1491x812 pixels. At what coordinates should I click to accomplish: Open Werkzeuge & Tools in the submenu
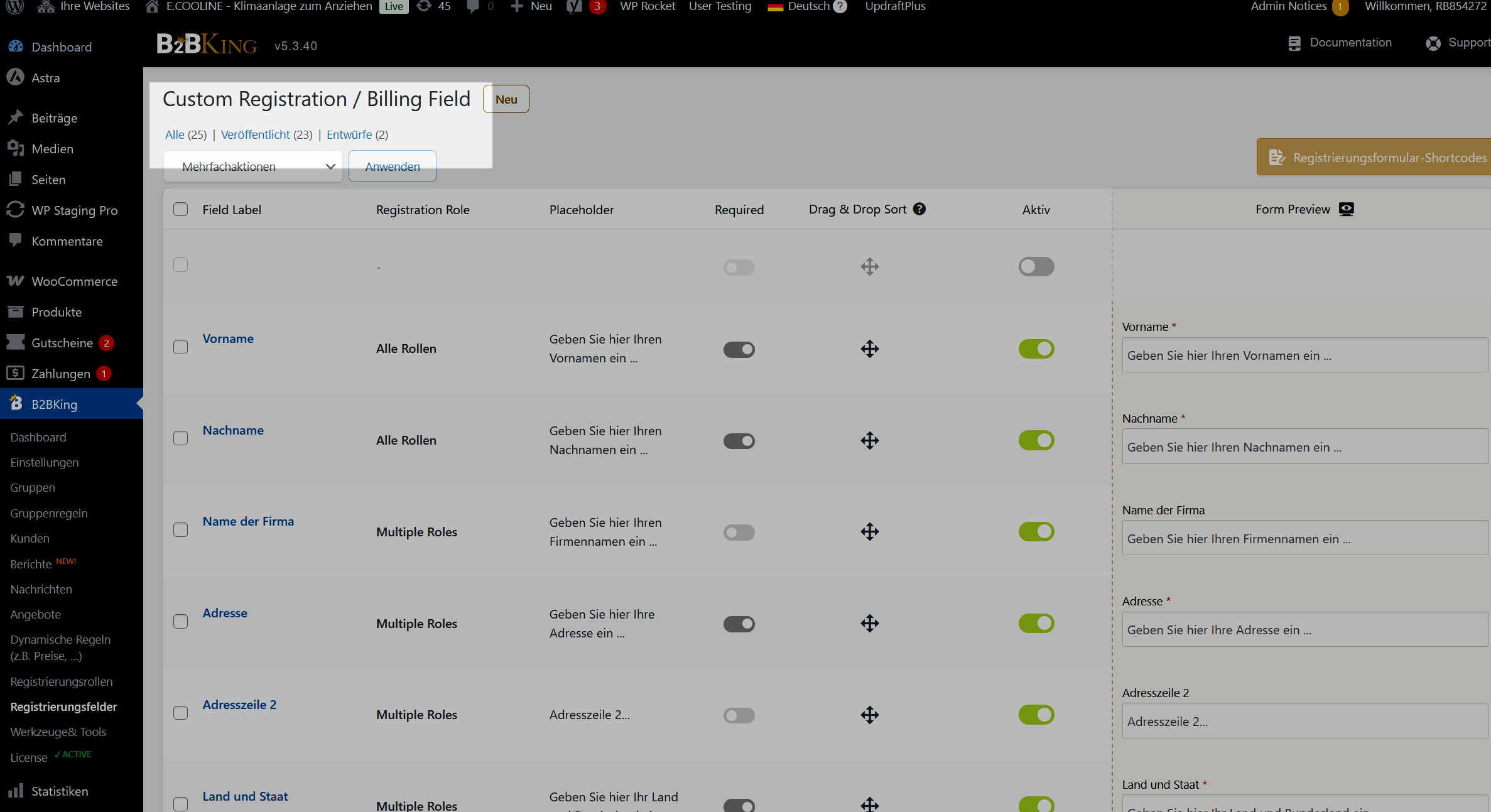point(58,732)
